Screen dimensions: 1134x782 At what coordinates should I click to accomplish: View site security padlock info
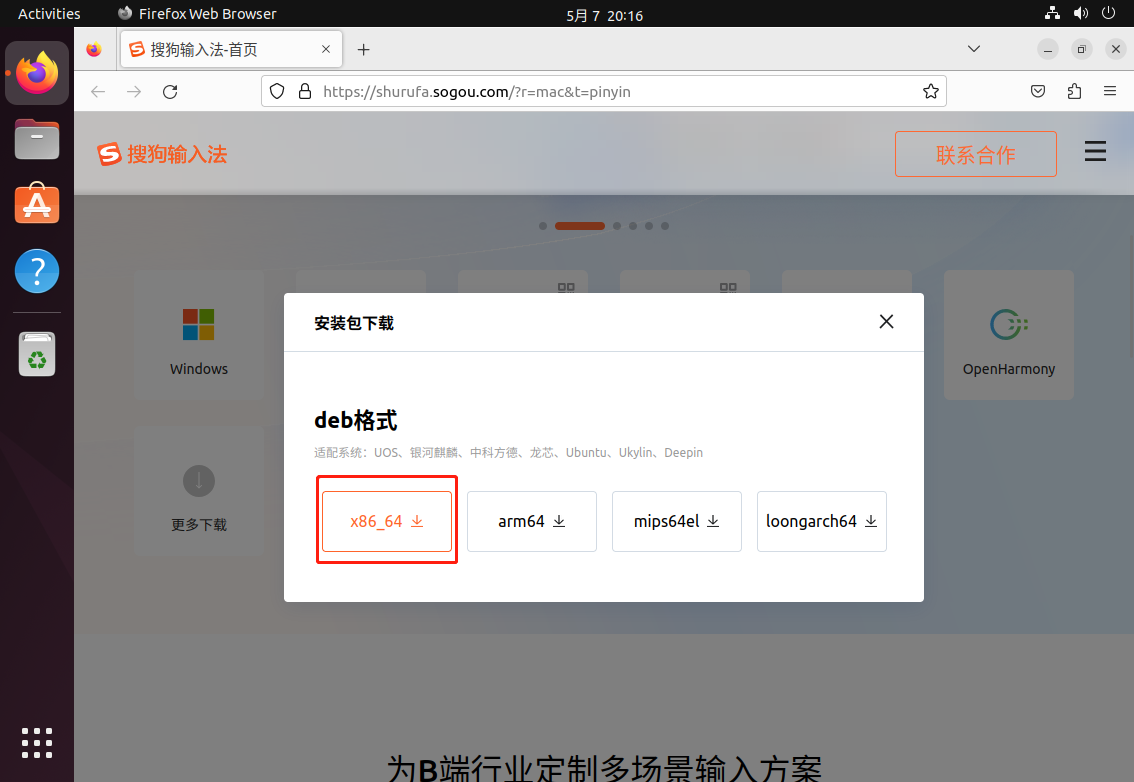click(305, 91)
